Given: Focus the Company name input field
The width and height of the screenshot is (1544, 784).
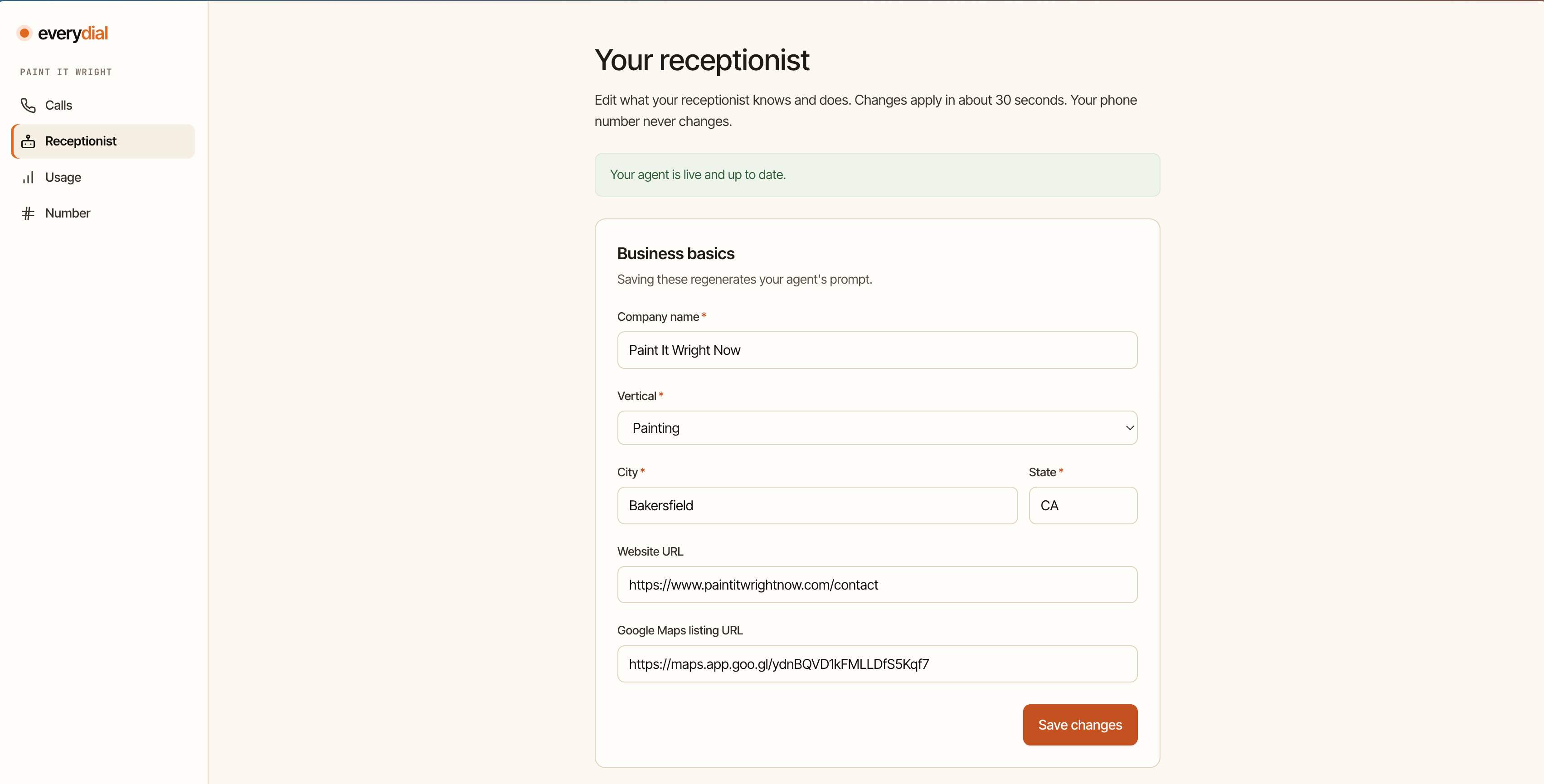Looking at the screenshot, I should coord(877,350).
